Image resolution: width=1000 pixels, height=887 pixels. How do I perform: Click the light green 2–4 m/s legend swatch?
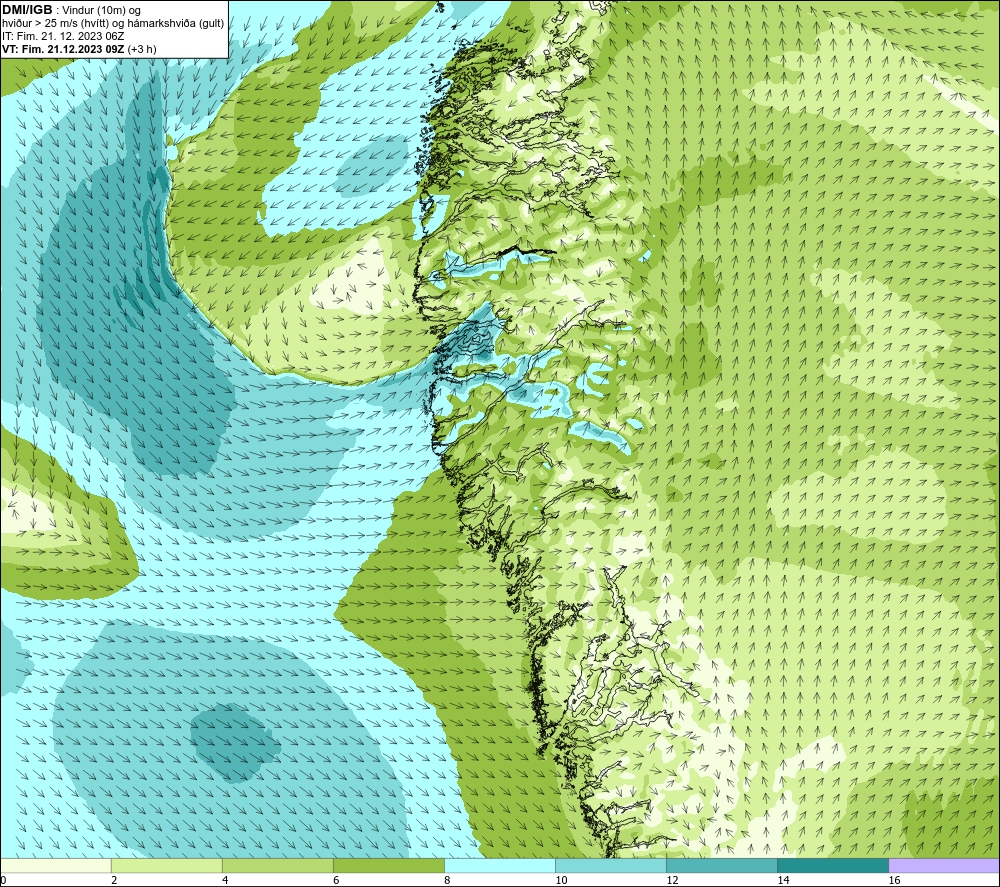166,866
